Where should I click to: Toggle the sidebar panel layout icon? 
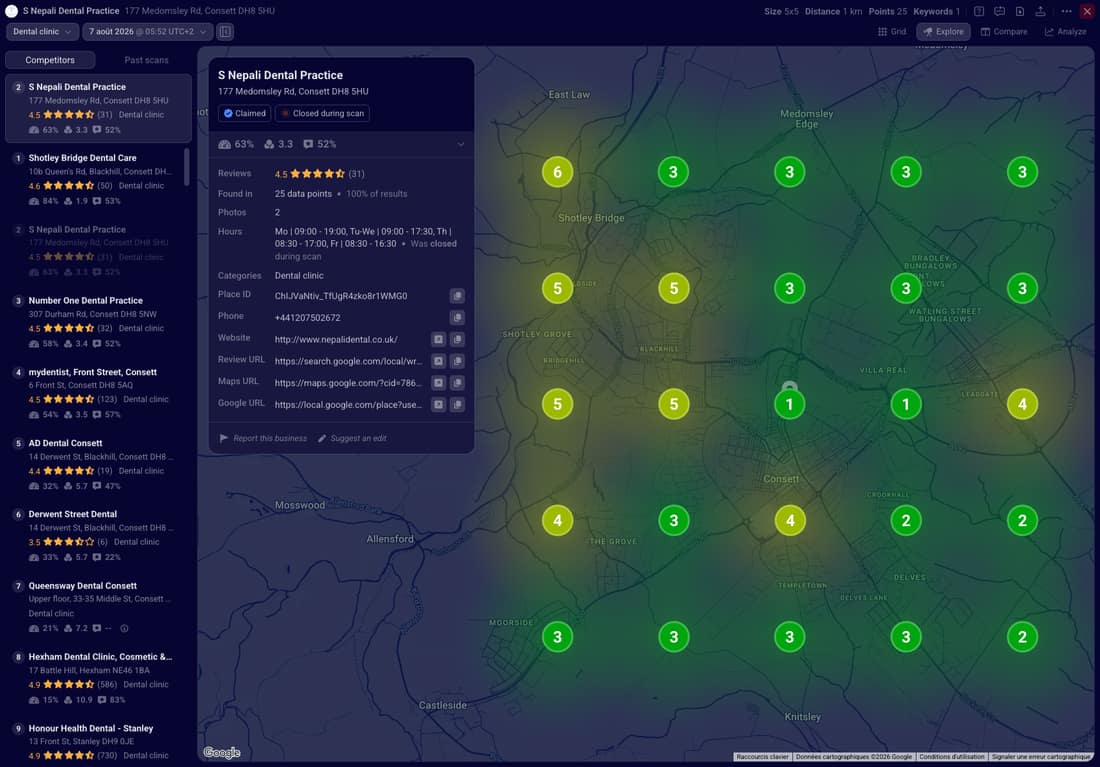coord(224,32)
